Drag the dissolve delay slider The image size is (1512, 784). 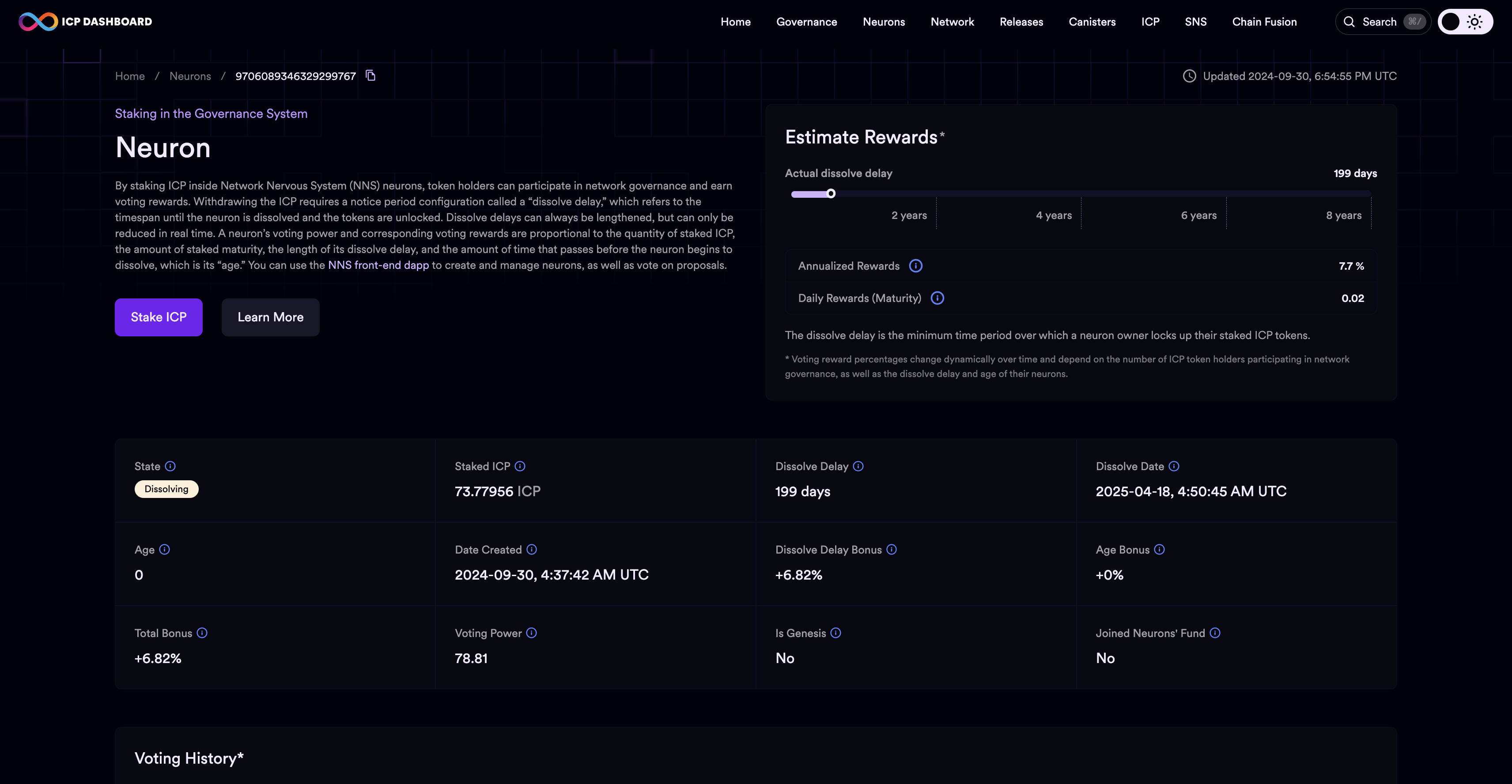[x=831, y=194]
